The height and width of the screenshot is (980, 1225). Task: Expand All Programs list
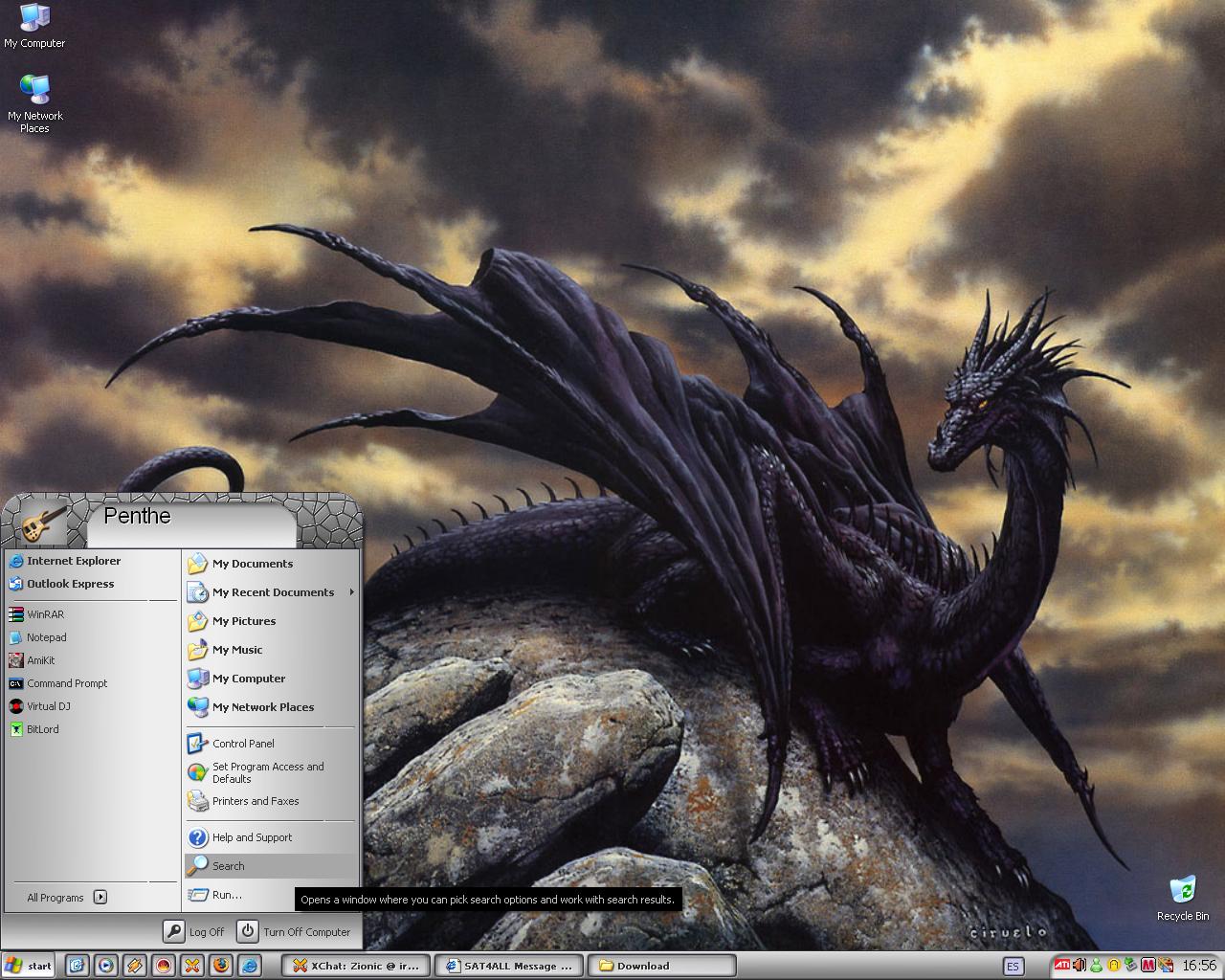click(67, 898)
